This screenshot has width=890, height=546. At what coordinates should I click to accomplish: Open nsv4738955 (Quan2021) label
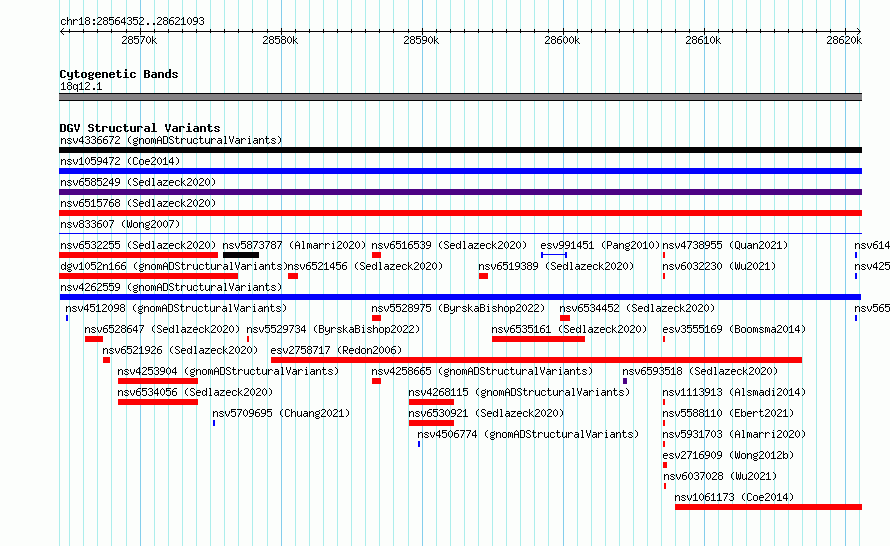pos(725,245)
